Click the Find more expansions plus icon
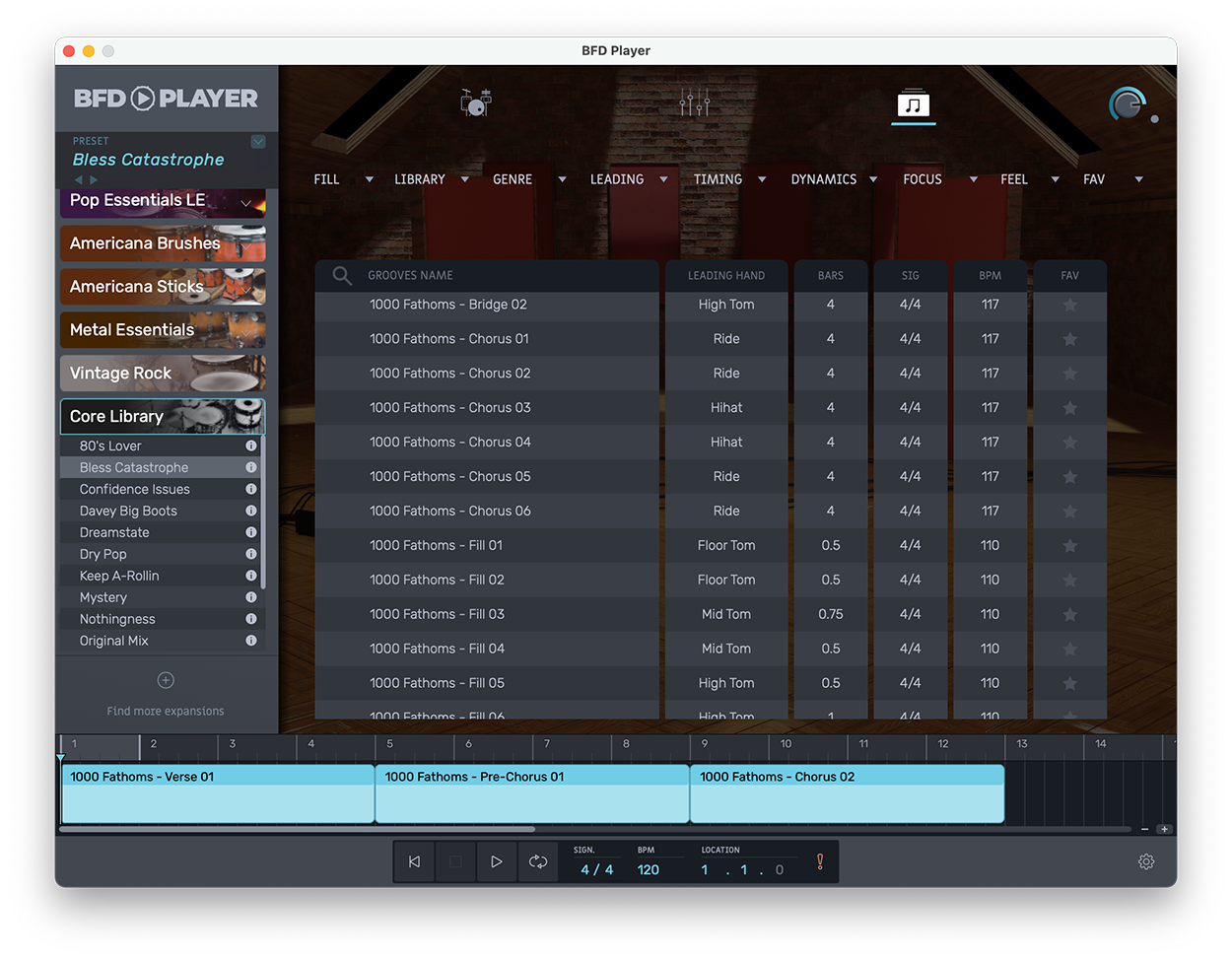This screenshot has width=1232, height=960. [x=165, y=679]
